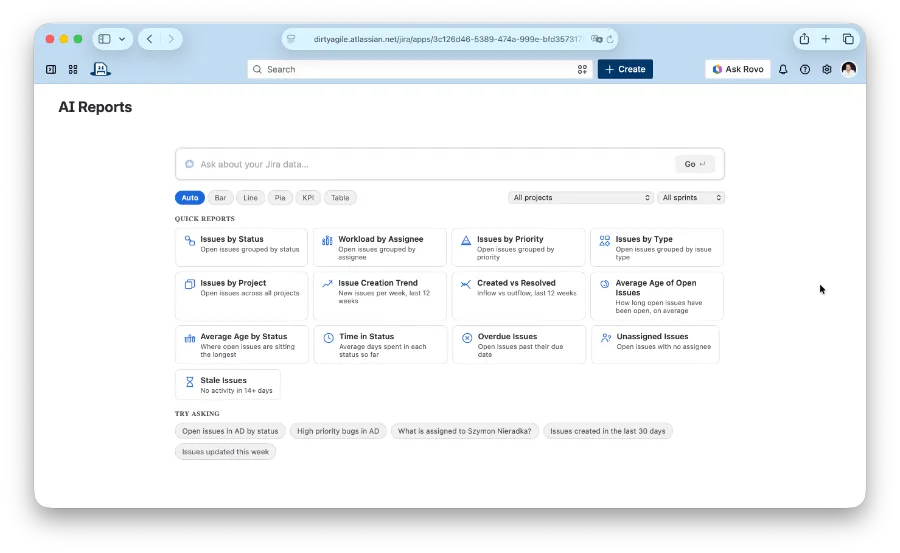
Task: Click the Average Age by Status icon
Action: pos(189,338)
